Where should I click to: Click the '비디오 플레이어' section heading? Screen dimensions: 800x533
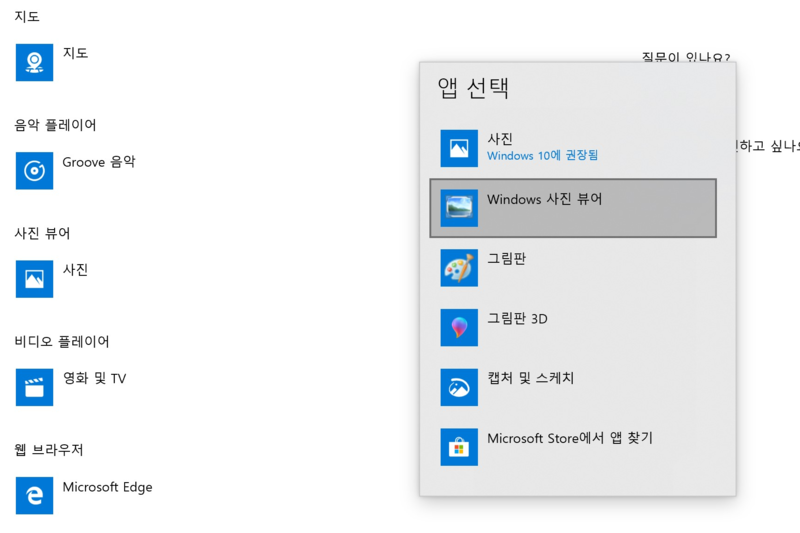[x=62, y=341]
